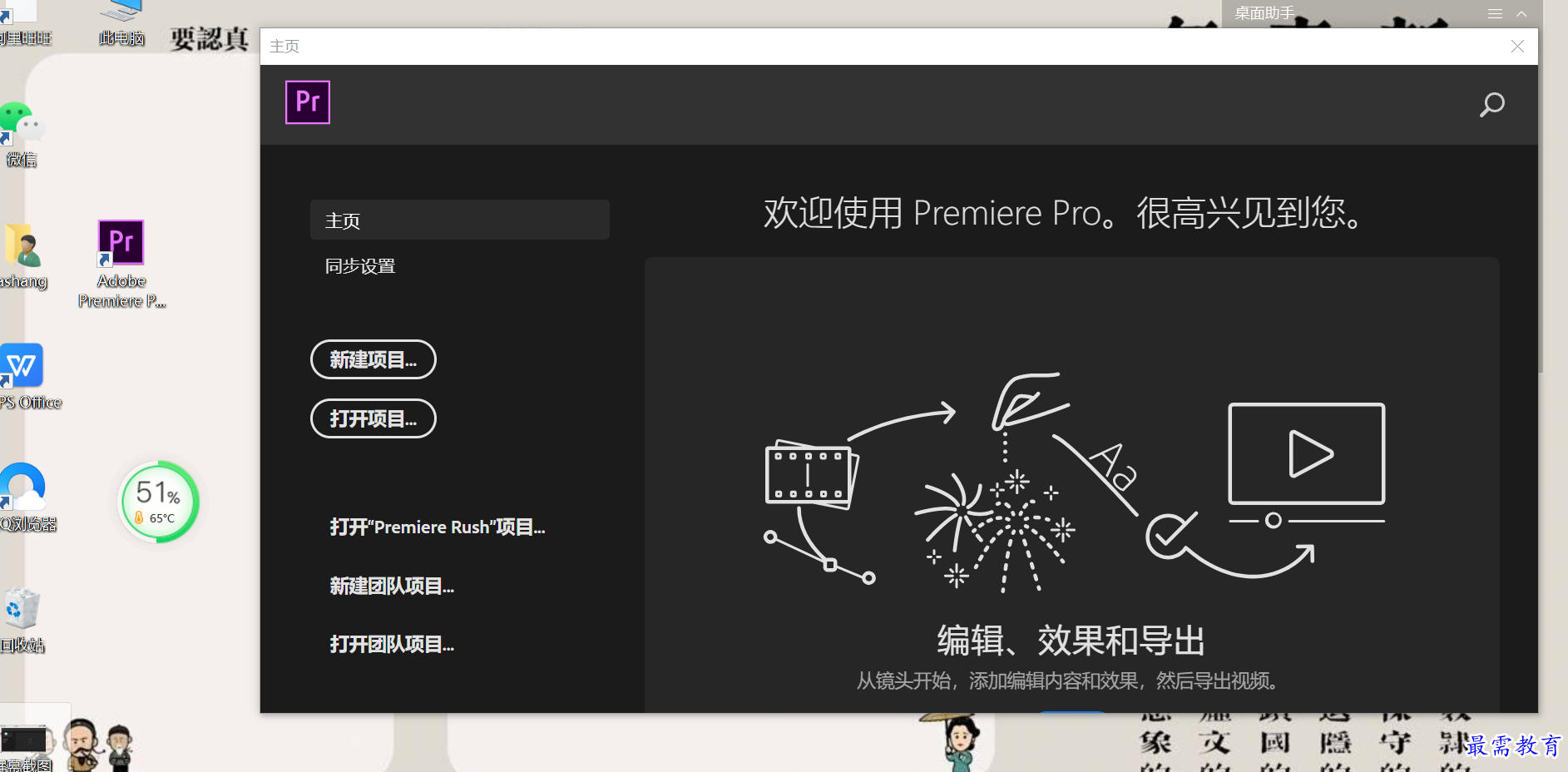
Task: Click the Premiere Pro logo icon
Action: pos(308,102)
